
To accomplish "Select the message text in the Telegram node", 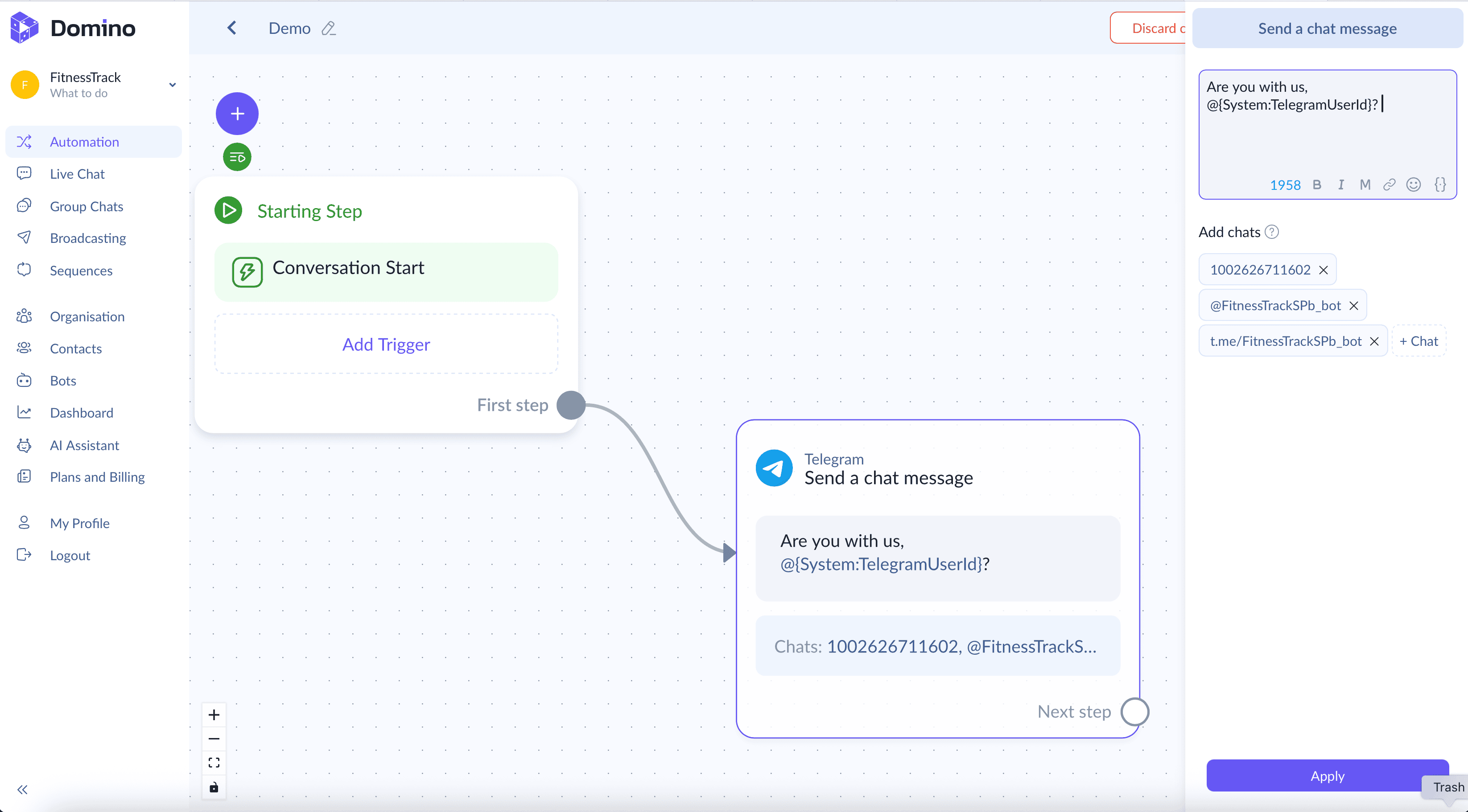I will click(x=937, y=558).
